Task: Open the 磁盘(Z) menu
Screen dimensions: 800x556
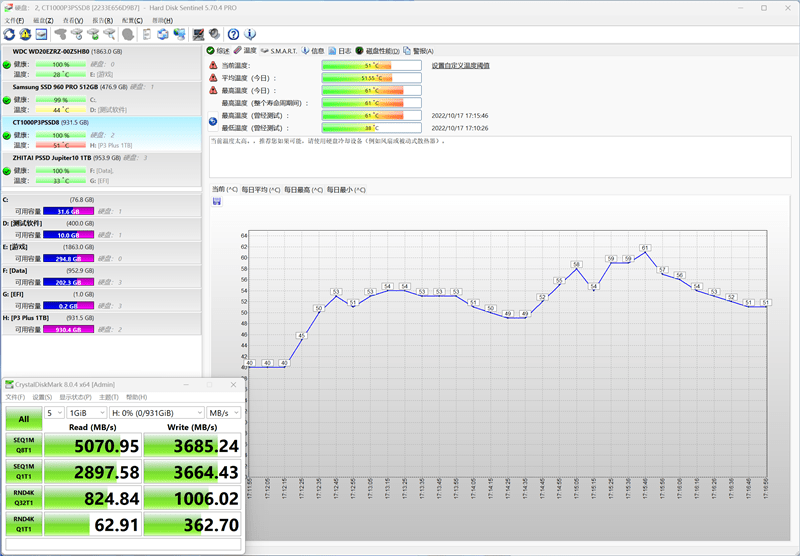Action: (43, 20)
